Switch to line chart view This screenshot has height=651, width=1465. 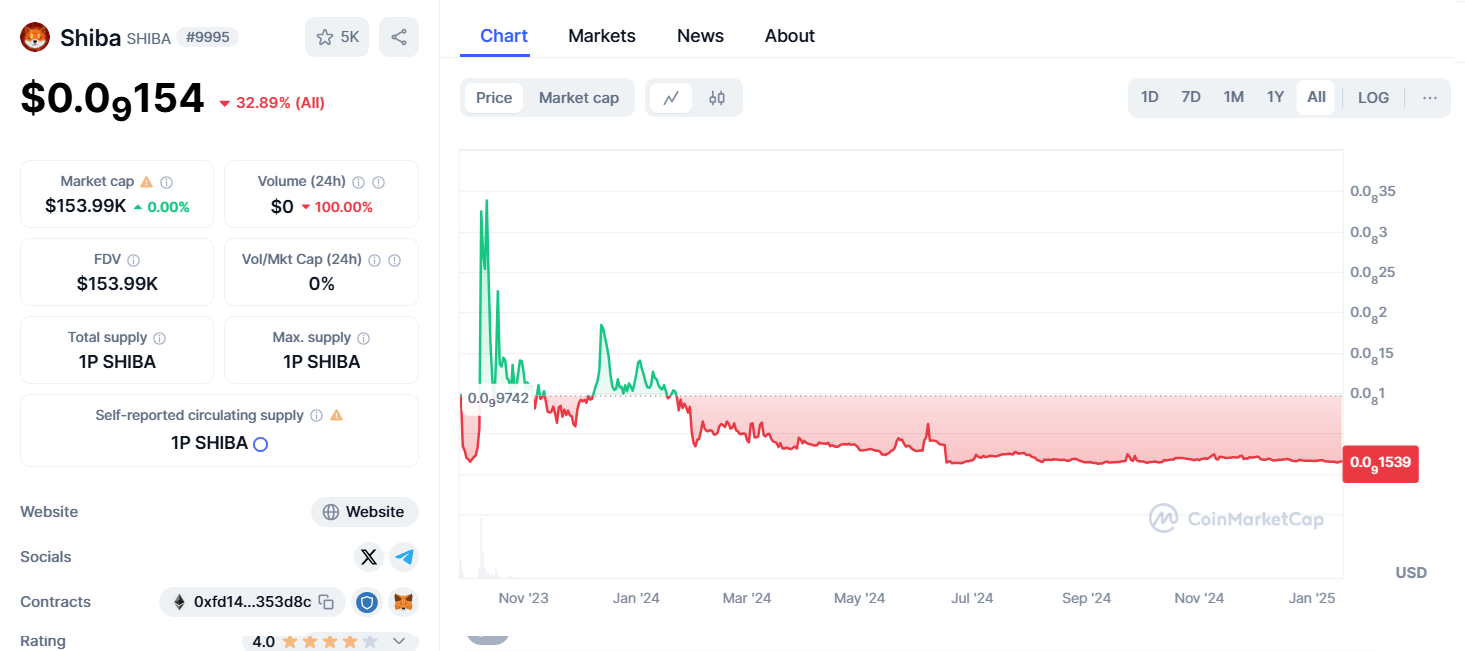pyautogui.click(x=671, y=98)
